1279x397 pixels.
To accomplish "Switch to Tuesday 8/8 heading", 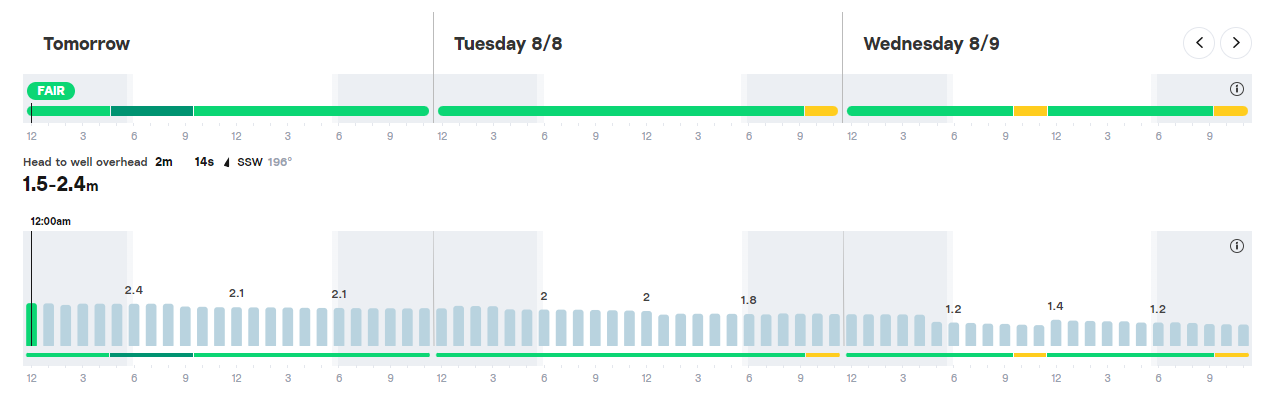I will coord(508,44).
